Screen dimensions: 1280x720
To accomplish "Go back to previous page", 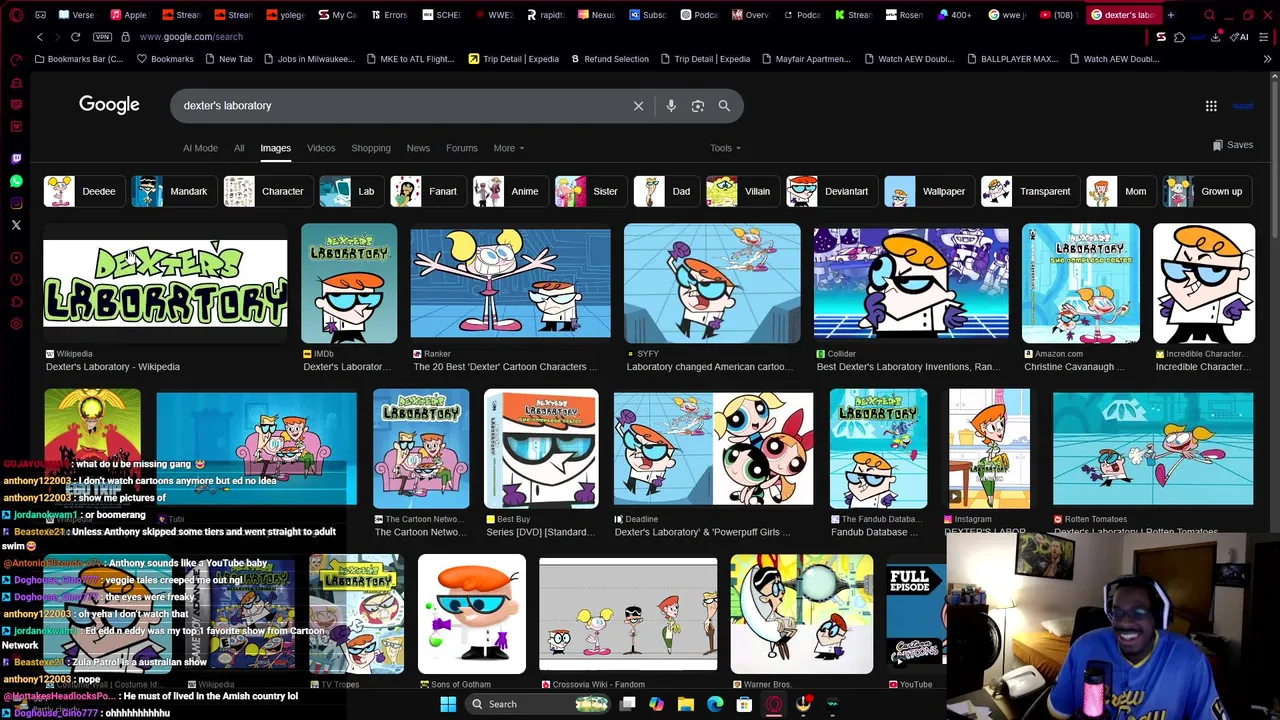I will tap(40, 37).
